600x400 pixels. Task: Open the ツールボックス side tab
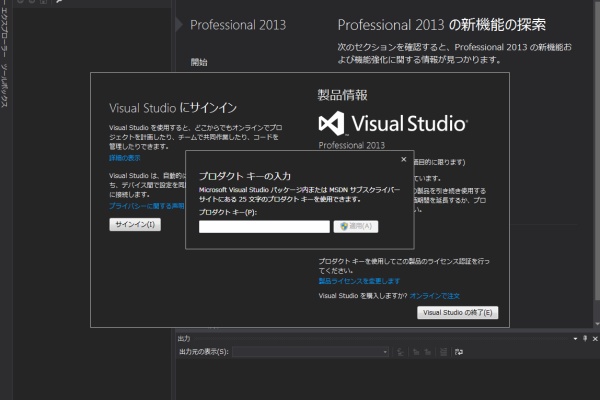(x=5, y=88)
